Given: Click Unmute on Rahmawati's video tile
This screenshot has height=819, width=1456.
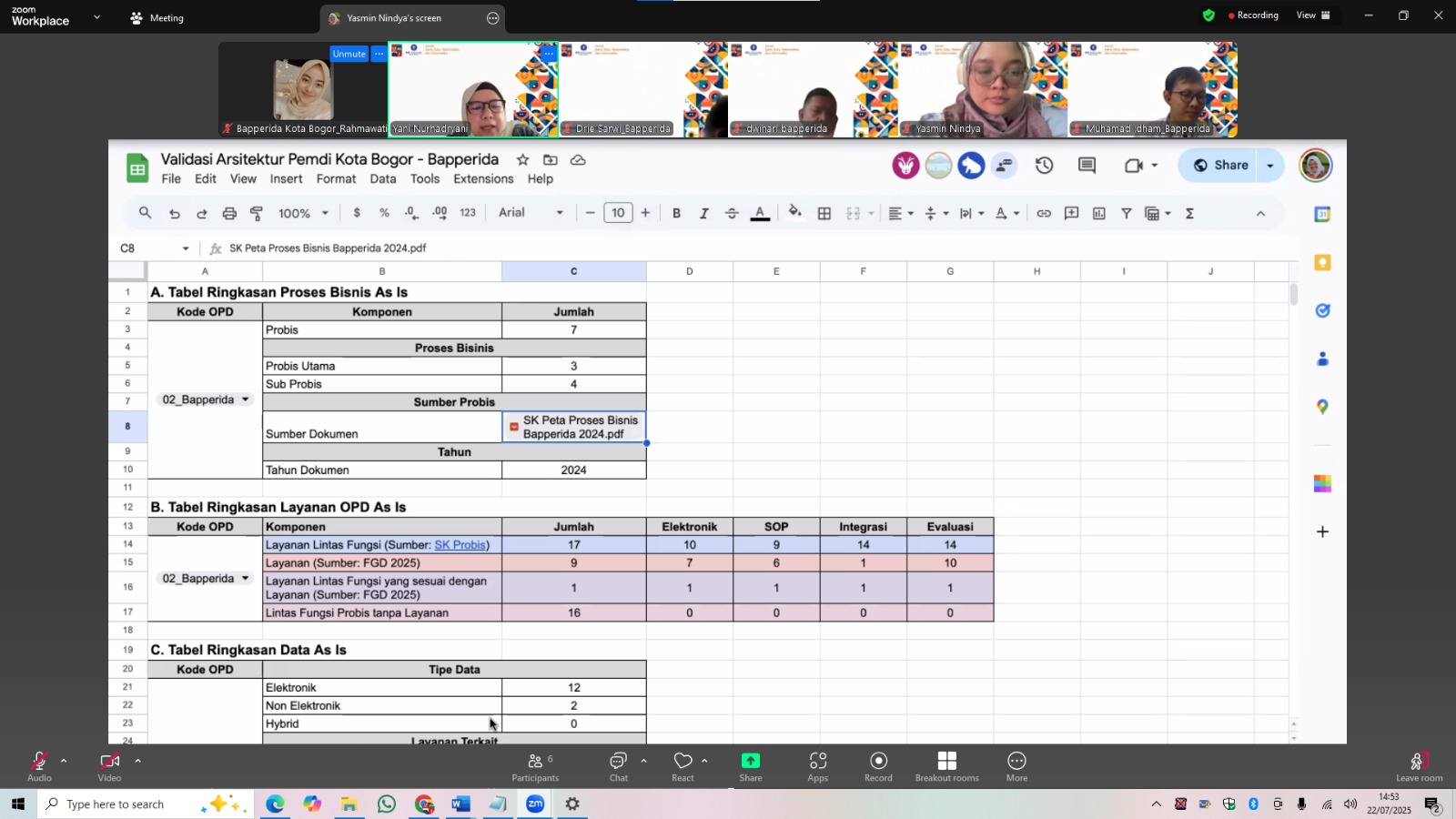Looking at the screenshot, I should pyautogui.click(x=349, y=54).
